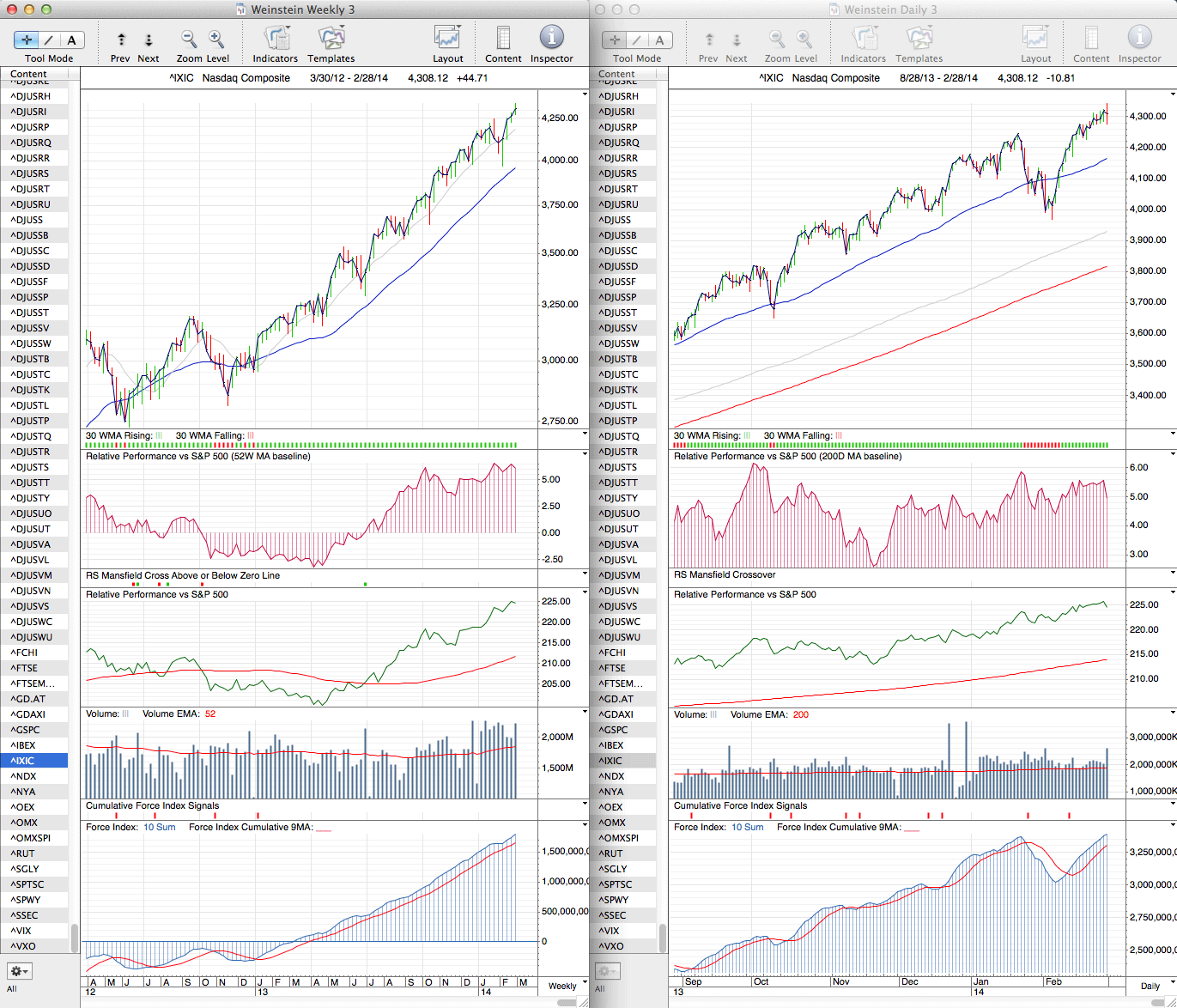This screenshot has width=1177, height=1008.
Task: Select ^SSEC in the Daily symbol list
Action: pos(622,915)
